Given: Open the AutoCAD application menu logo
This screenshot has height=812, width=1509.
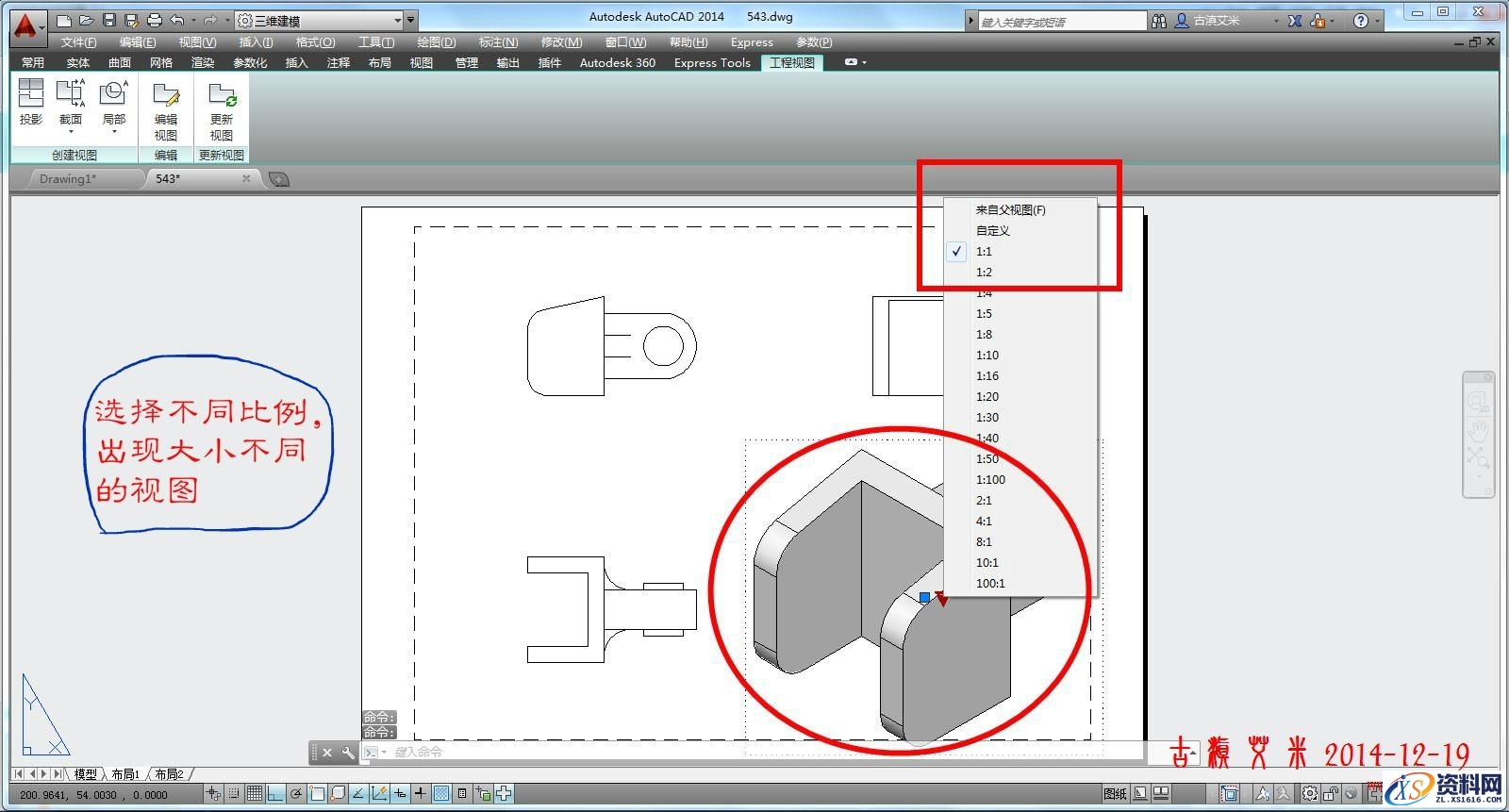Looking at the screenshot, I should (x=27, y=25).
